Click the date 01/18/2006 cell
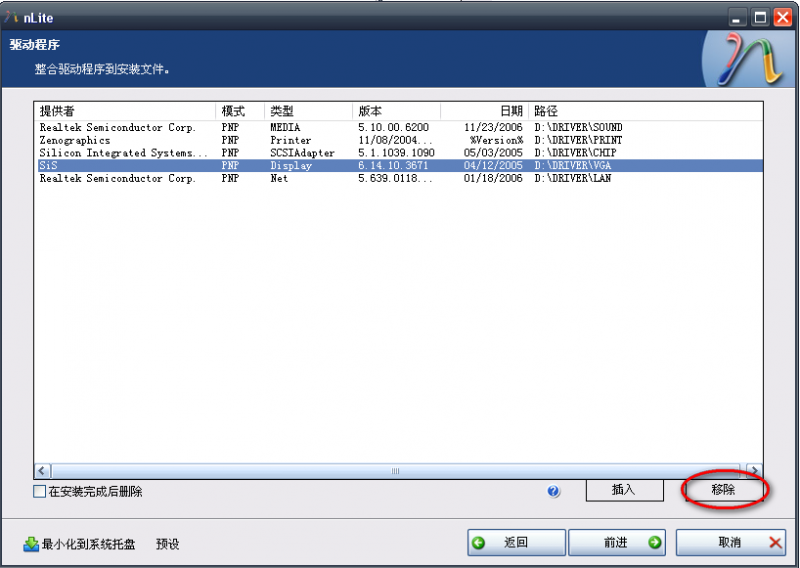The width and height of the screenshot is (800, 568). pyautogui.click(x=493, y=178)
